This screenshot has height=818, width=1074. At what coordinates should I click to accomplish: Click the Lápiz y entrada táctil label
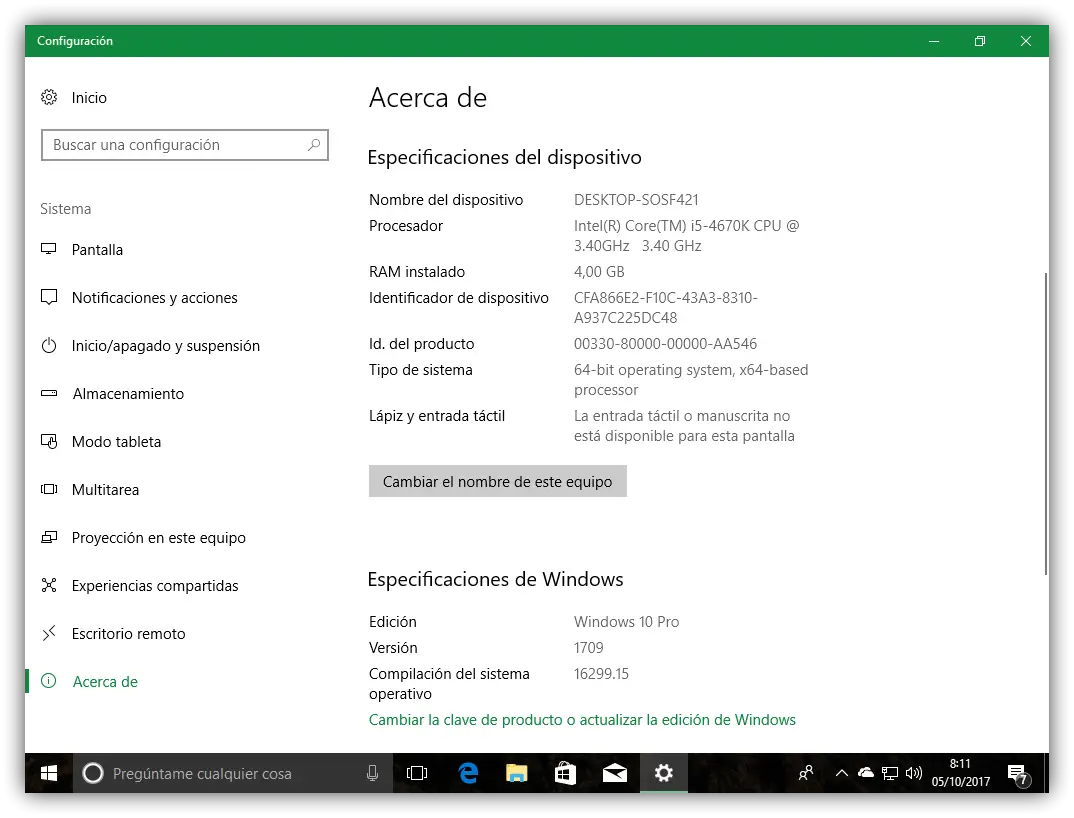[x=437, y=415]
